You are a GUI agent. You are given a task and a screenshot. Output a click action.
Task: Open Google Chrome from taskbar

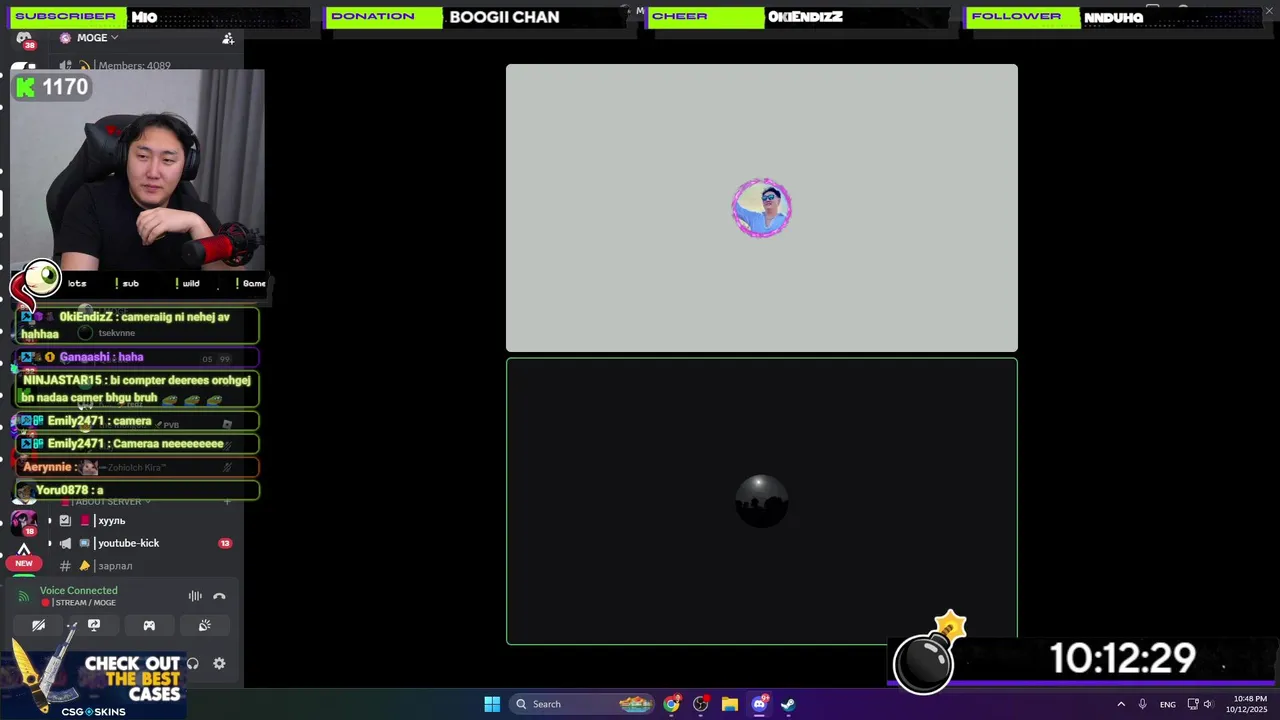click(672, 704)
